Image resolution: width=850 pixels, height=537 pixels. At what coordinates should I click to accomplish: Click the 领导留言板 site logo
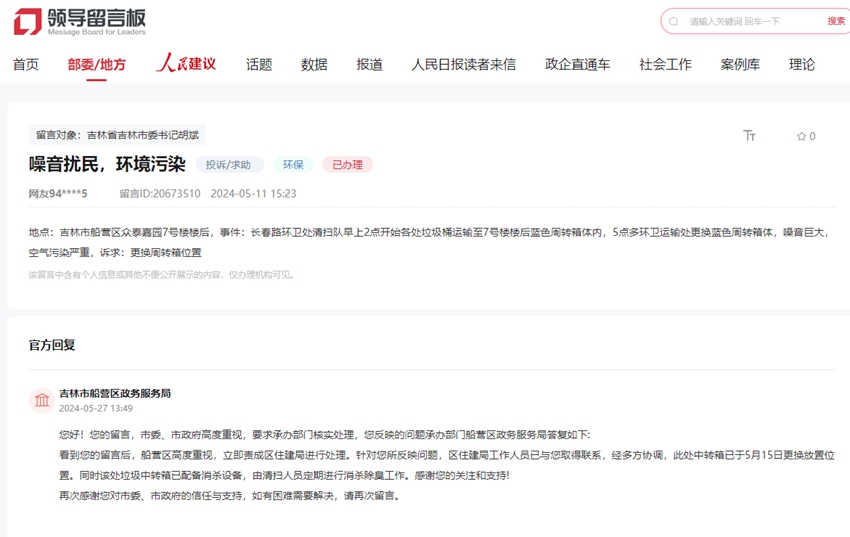pyautogui.click(x=80, y=21)
